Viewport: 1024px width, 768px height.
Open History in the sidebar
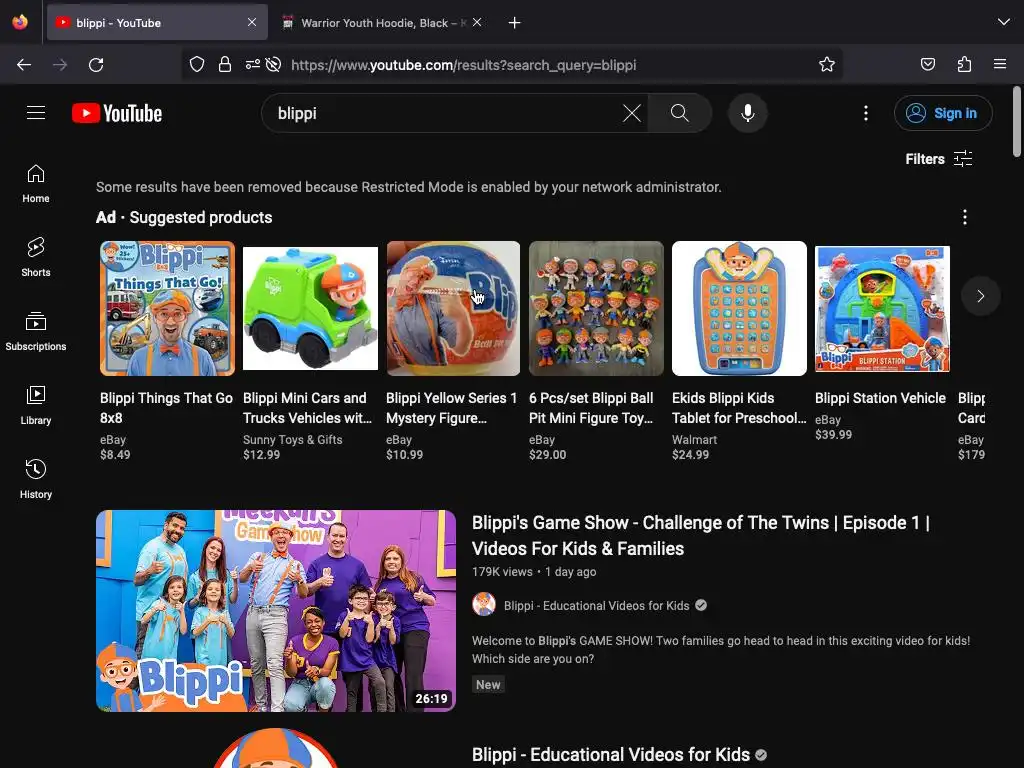[36, 479]
